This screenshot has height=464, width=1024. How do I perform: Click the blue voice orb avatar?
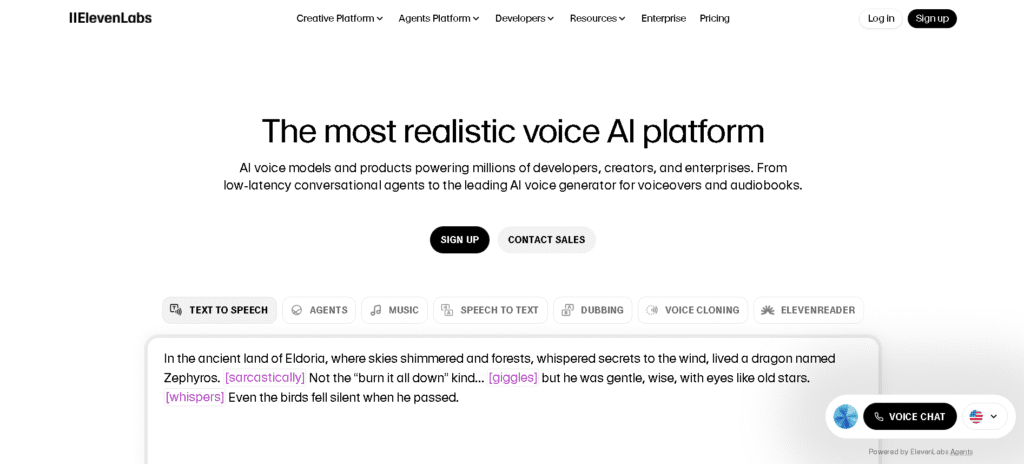[x=845, y=416]
